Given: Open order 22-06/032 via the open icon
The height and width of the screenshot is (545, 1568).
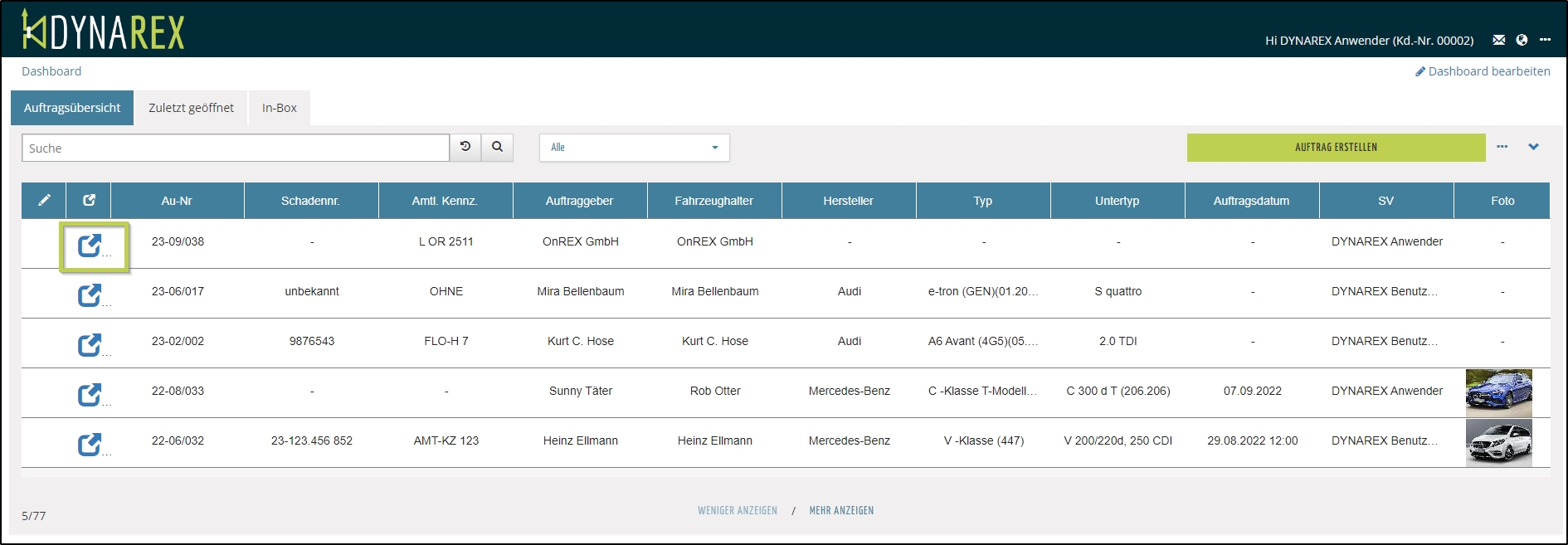Looking at the screenshot, I should tap(90, 445).
